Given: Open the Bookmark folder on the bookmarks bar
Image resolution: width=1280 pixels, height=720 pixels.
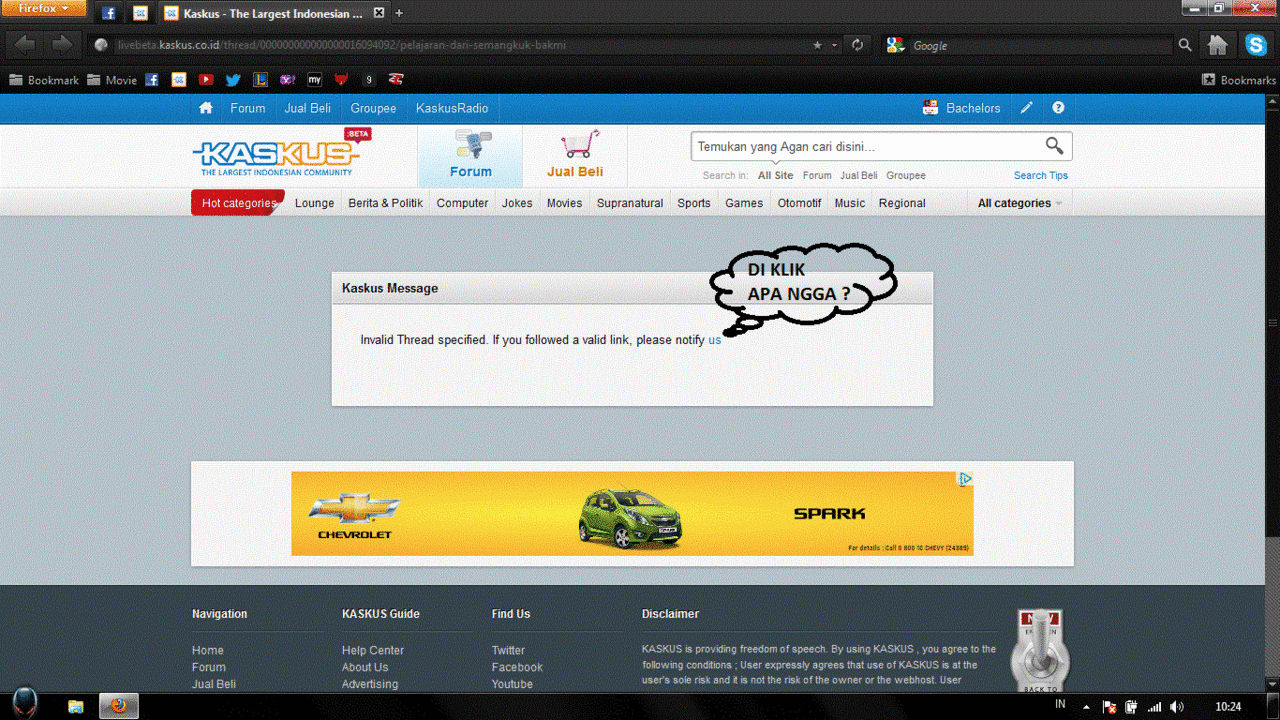Looking at the screenshot, I should (43, 80).
